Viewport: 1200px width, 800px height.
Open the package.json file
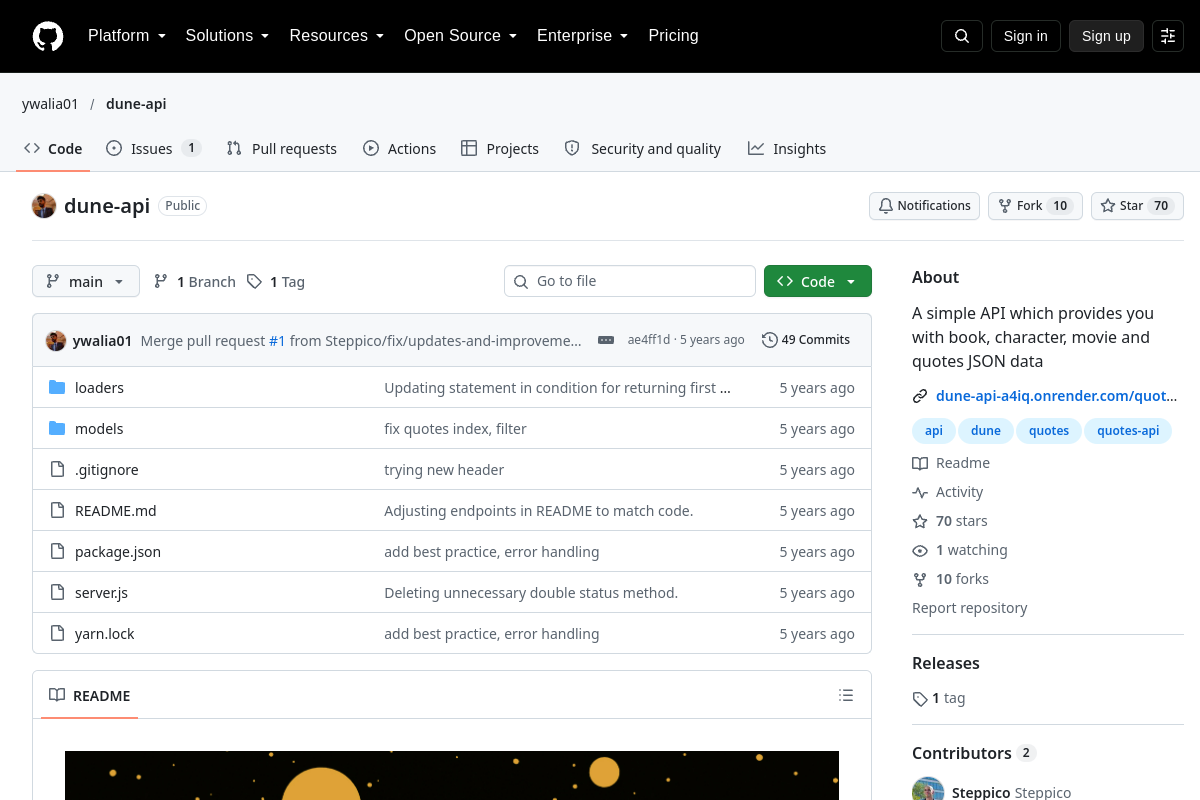[x=118, y=552]
